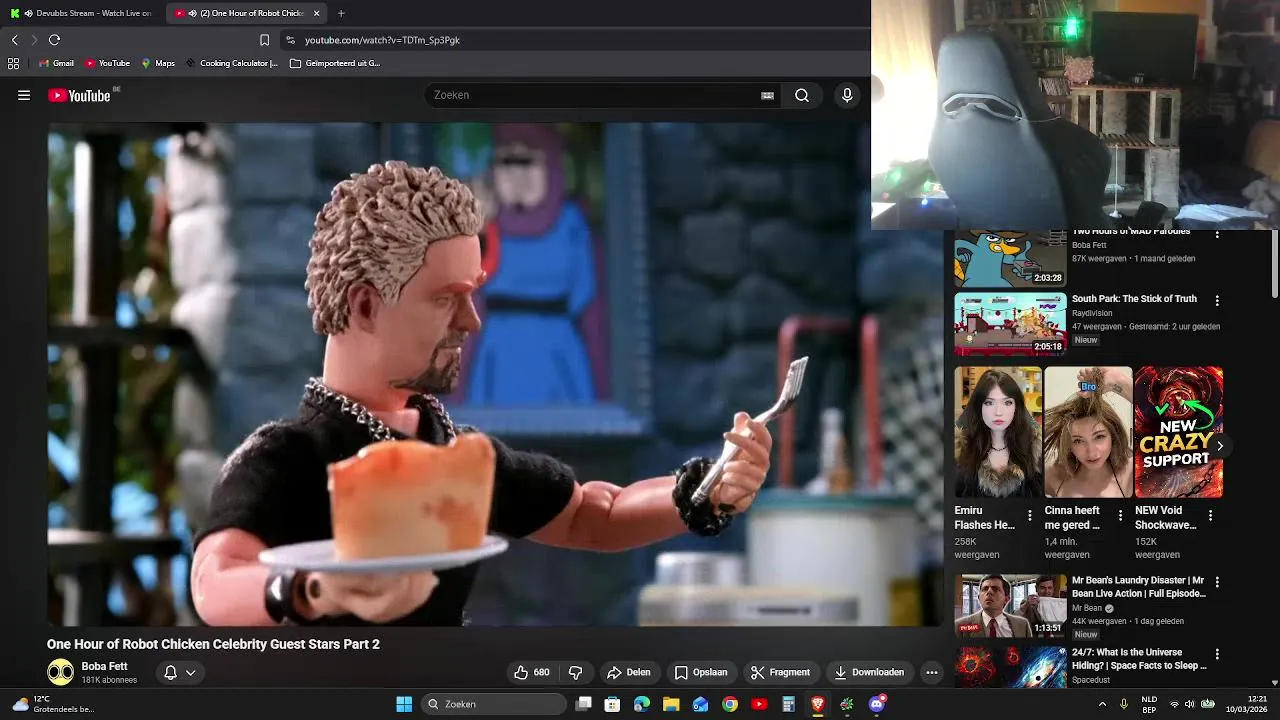Image resolution: width=1280 pixels, height=720 pixels.
Task: Open the Geïmporteerd uit G... bookmarks folder
Action: coord(334,63)
